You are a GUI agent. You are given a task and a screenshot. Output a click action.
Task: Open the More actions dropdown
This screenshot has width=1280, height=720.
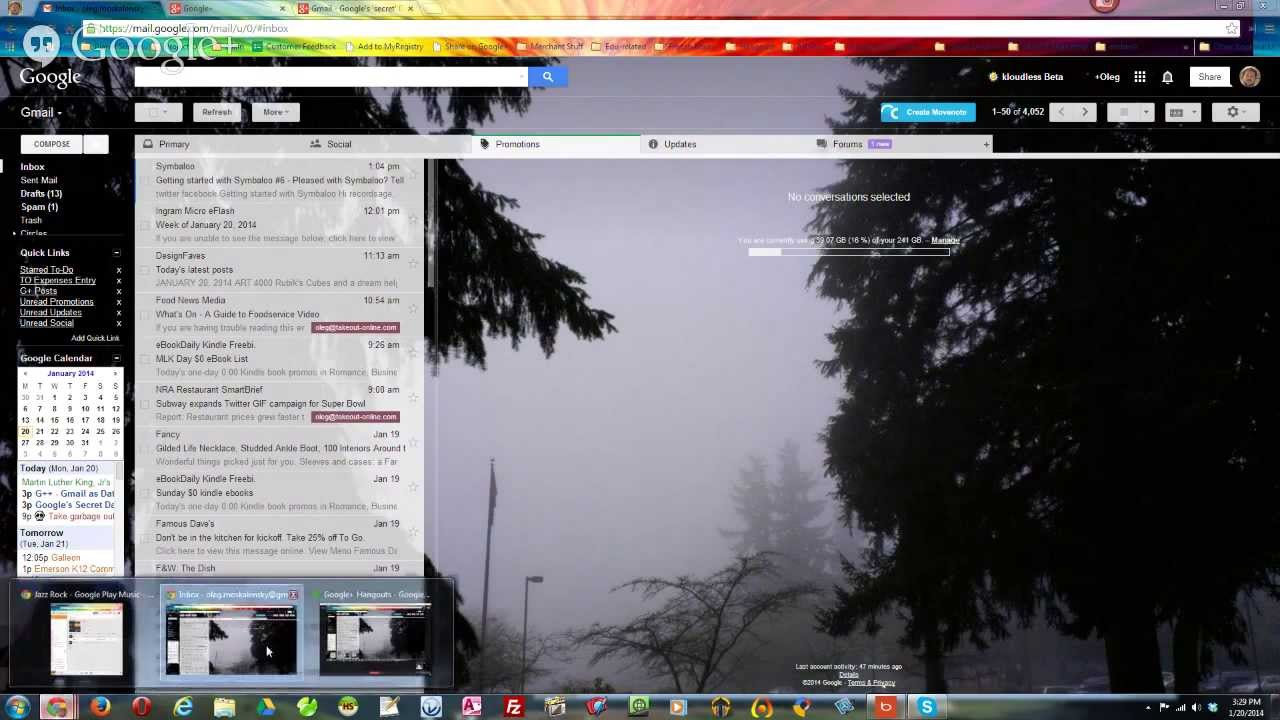(275, 112)
